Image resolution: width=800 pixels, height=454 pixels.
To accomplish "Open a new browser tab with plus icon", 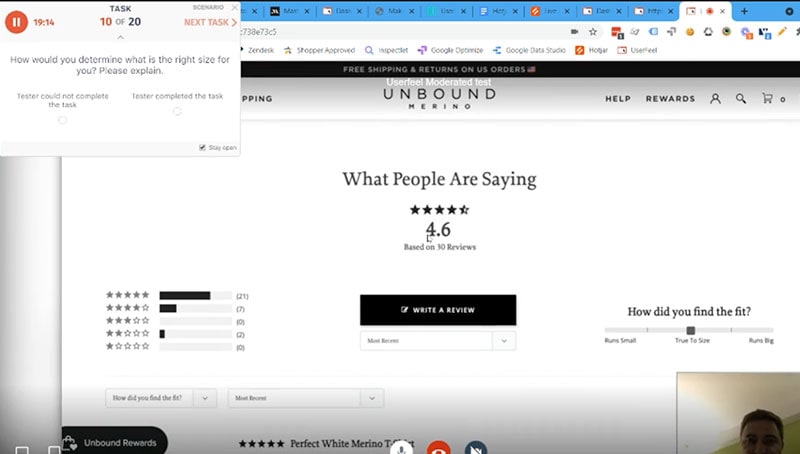I will click(x=744, y=11).
